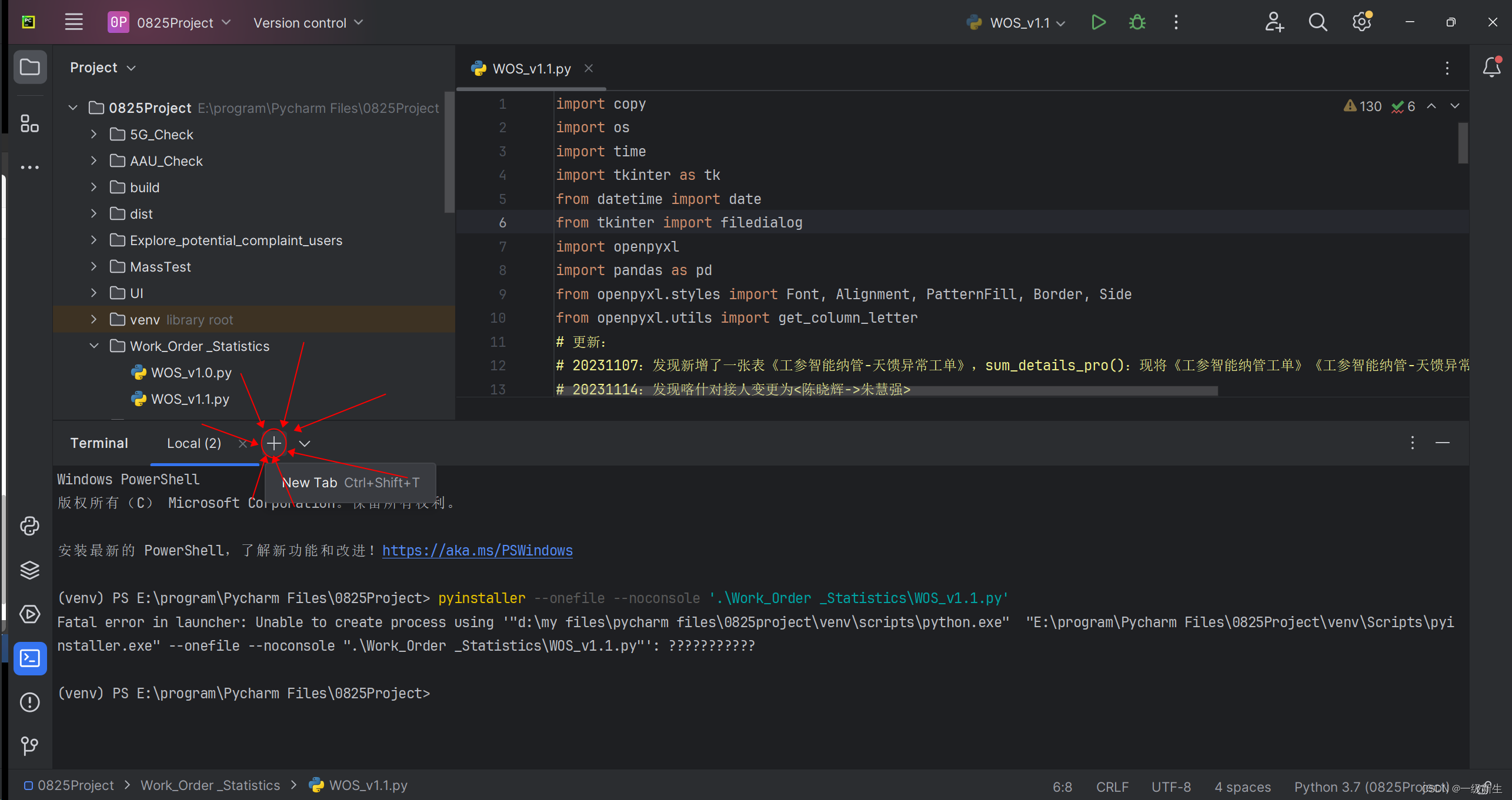The height and width of the screenshot is (800, 1512).
Task: Select the Terminal panel title tab
Action: [x=99, y=443]
